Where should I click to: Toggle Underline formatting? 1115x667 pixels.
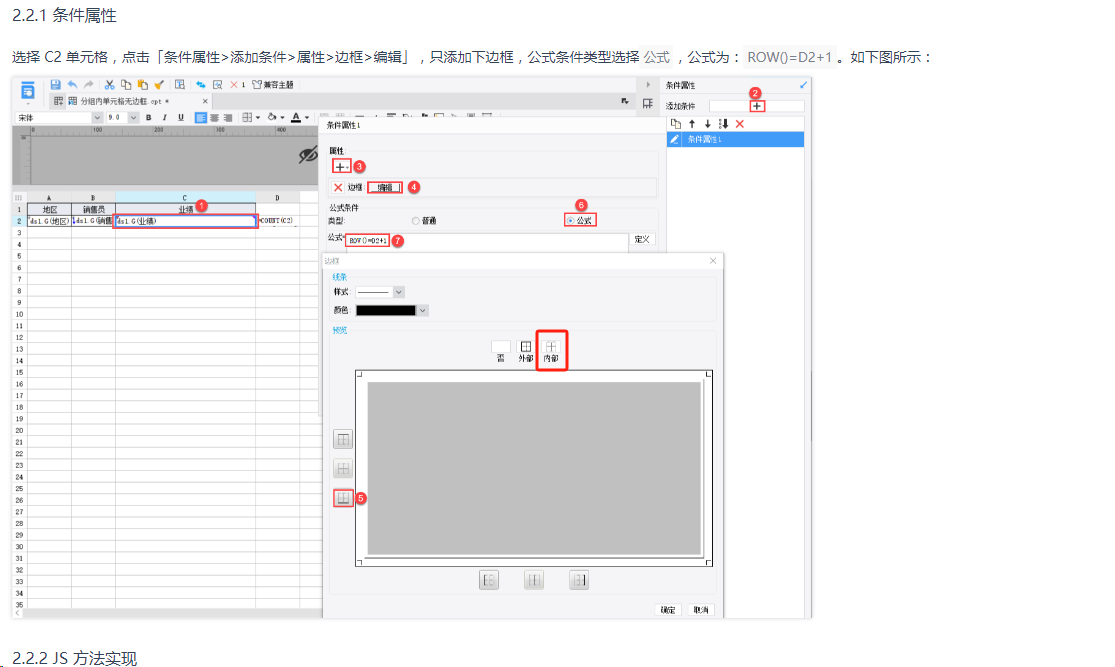pos(181,117)
